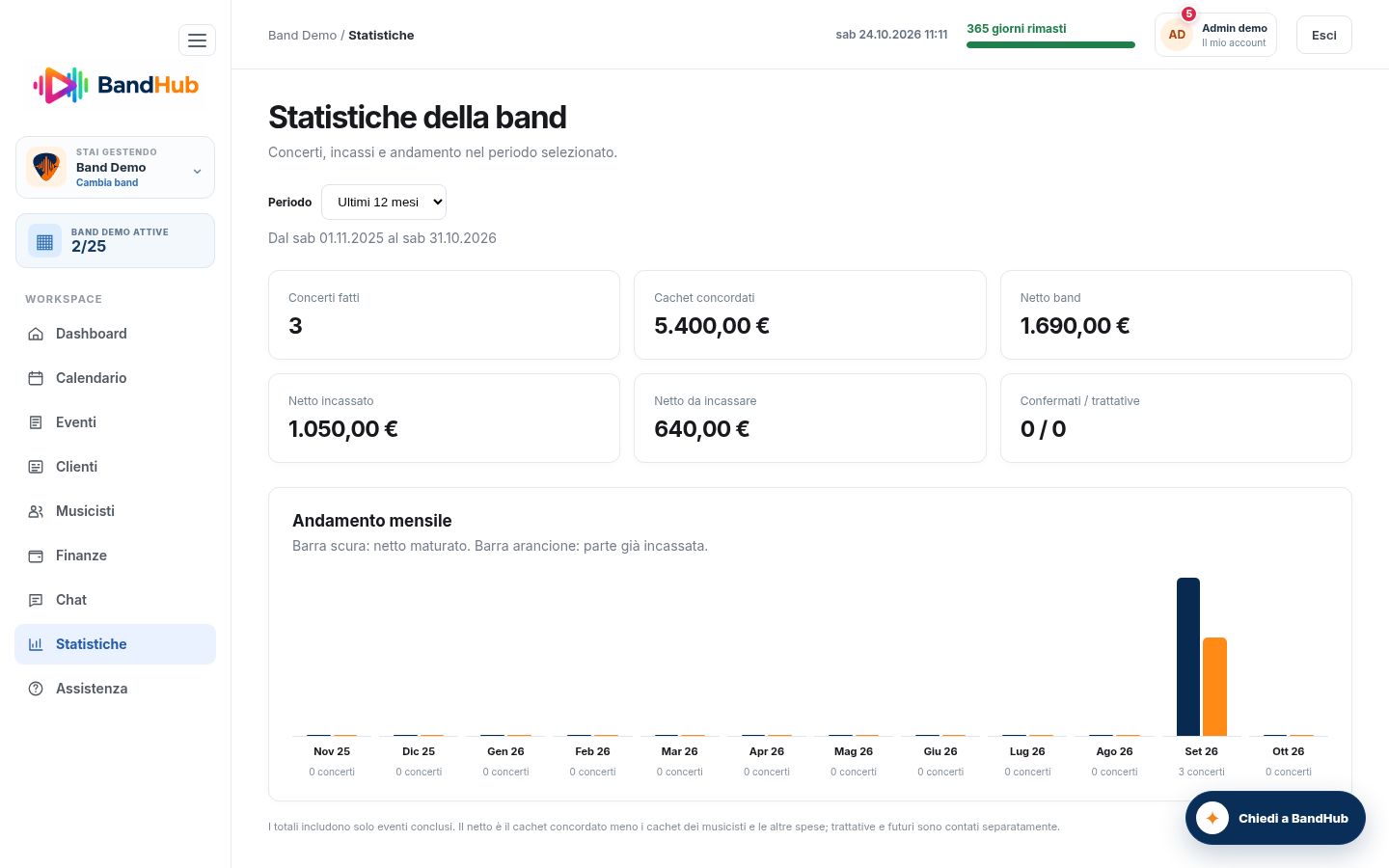Click the Clienti list icon
This screenshot has height=868, width=1389.
tap(36, 467)
